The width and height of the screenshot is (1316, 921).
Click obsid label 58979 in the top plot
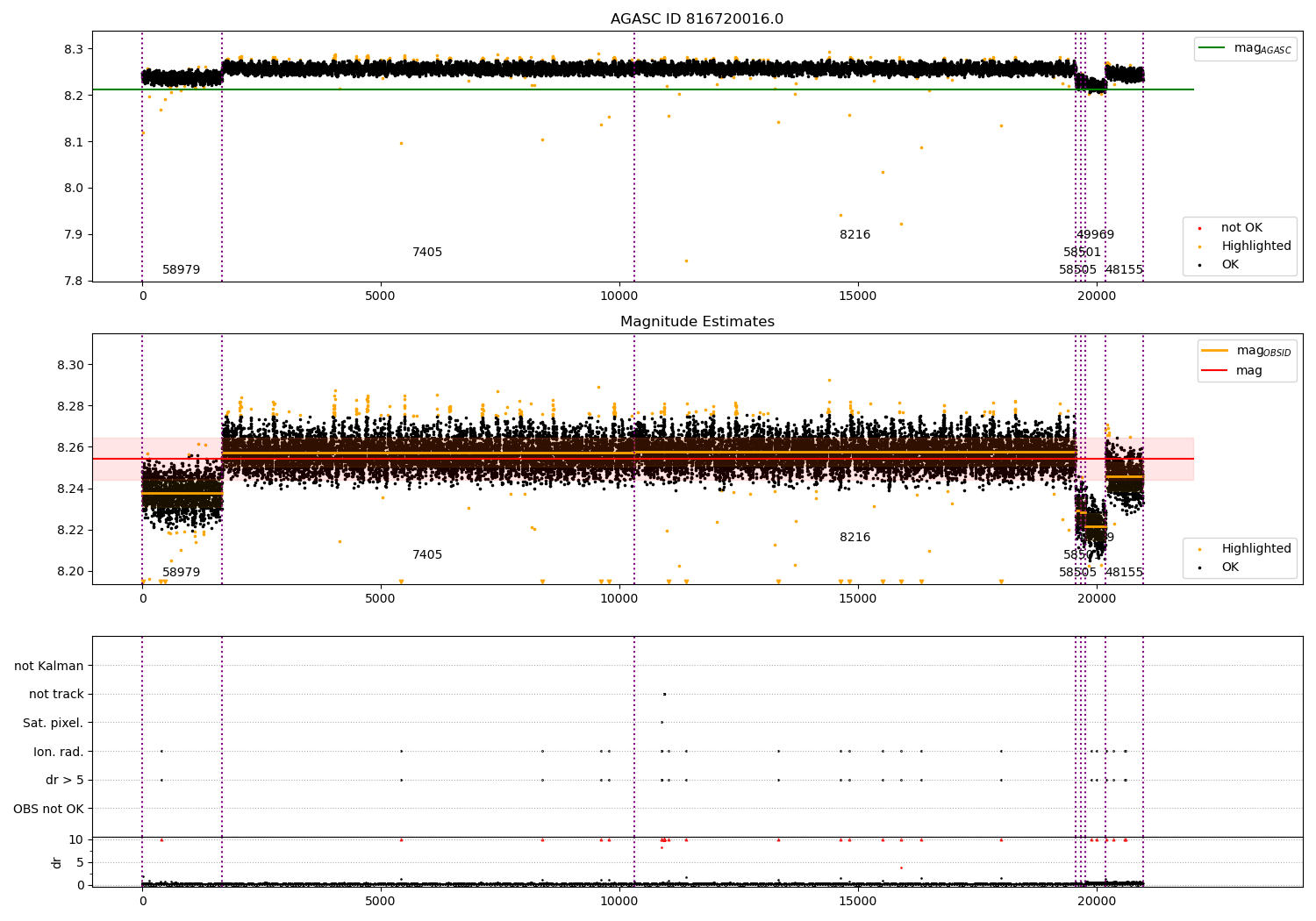(x=182, y=270)
